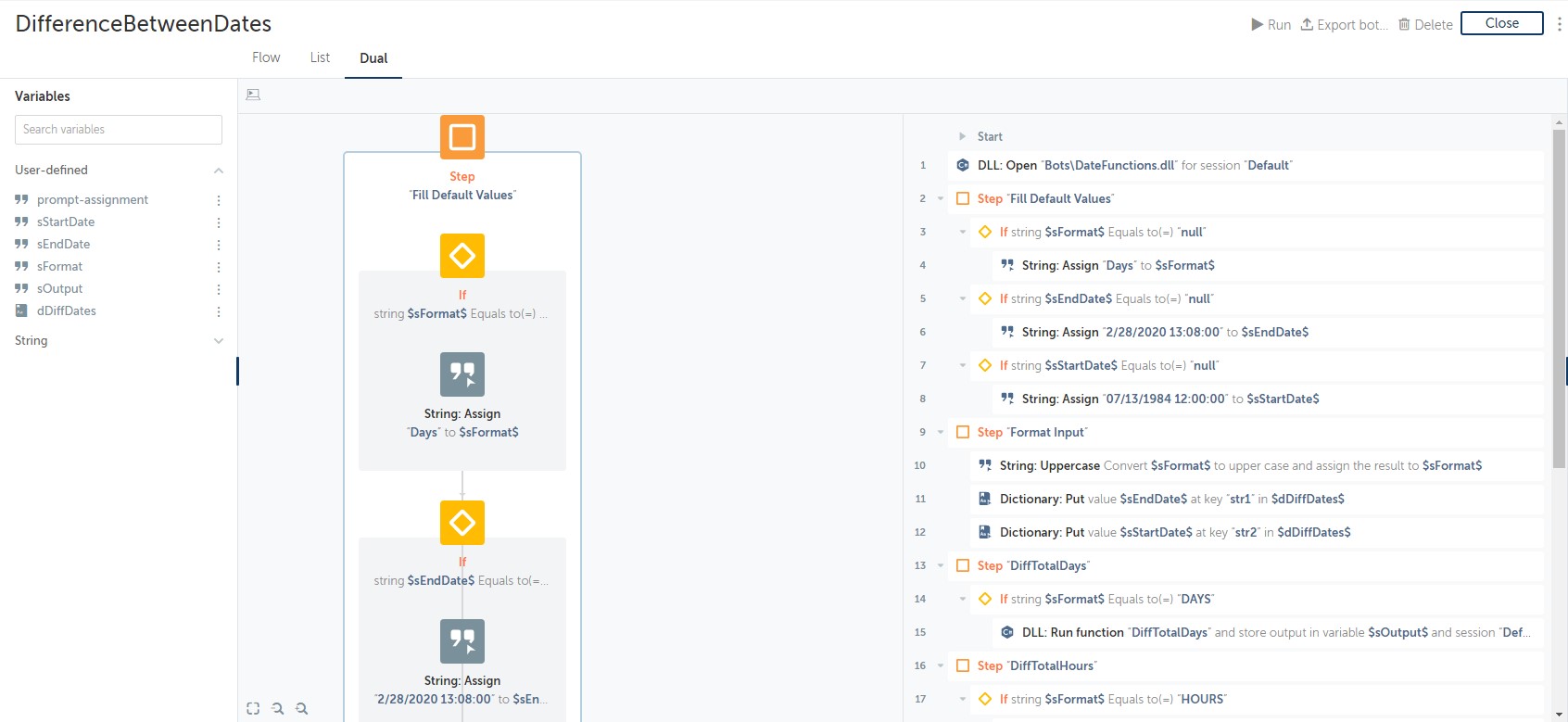Click the Delete button
Image resolution: width=1568 pixels, height=722 pixels.
click(1425, 25)
